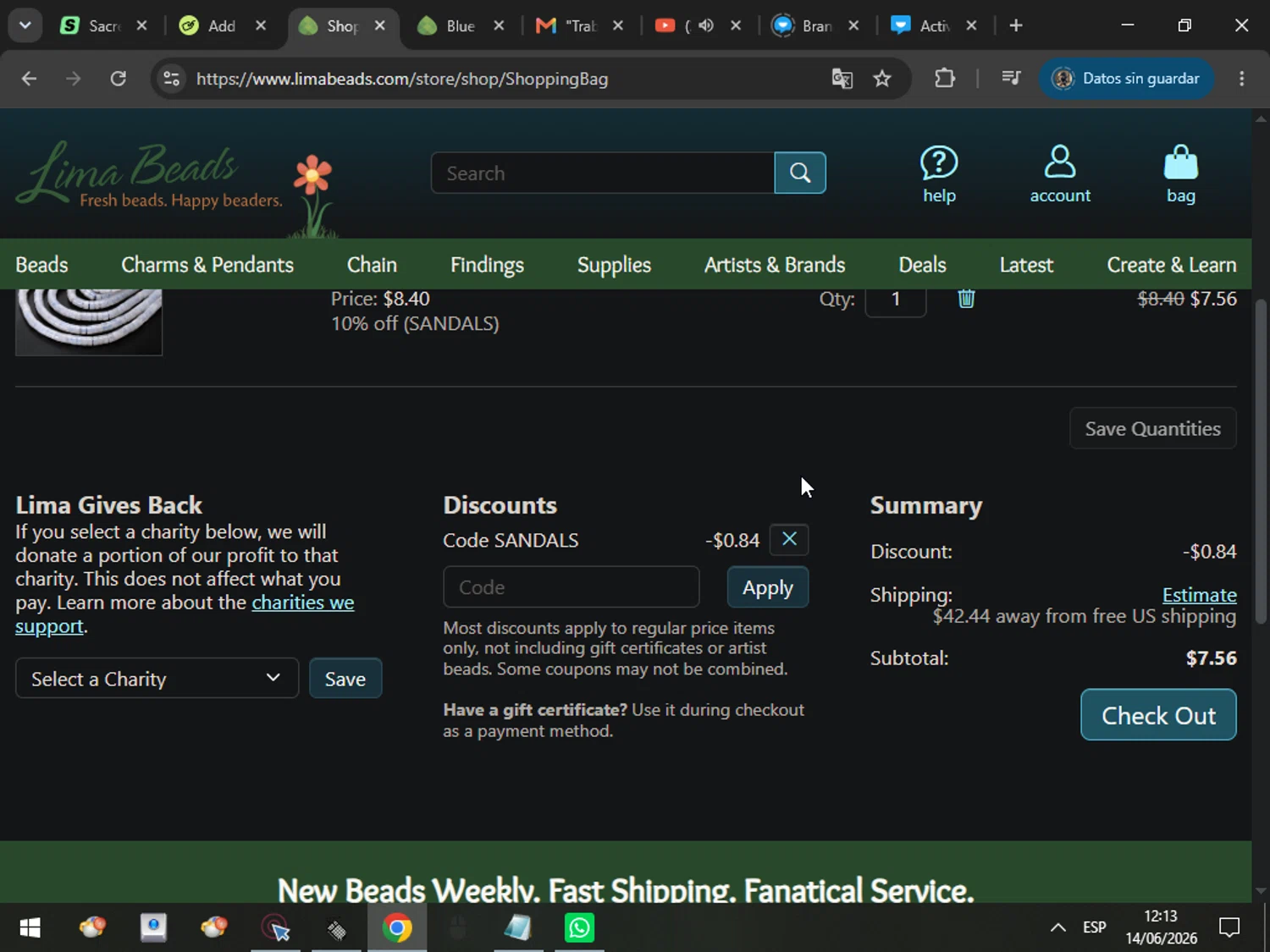
Task: Open the translate page icon
Action: pyautogui.click(x=842, y=79)
